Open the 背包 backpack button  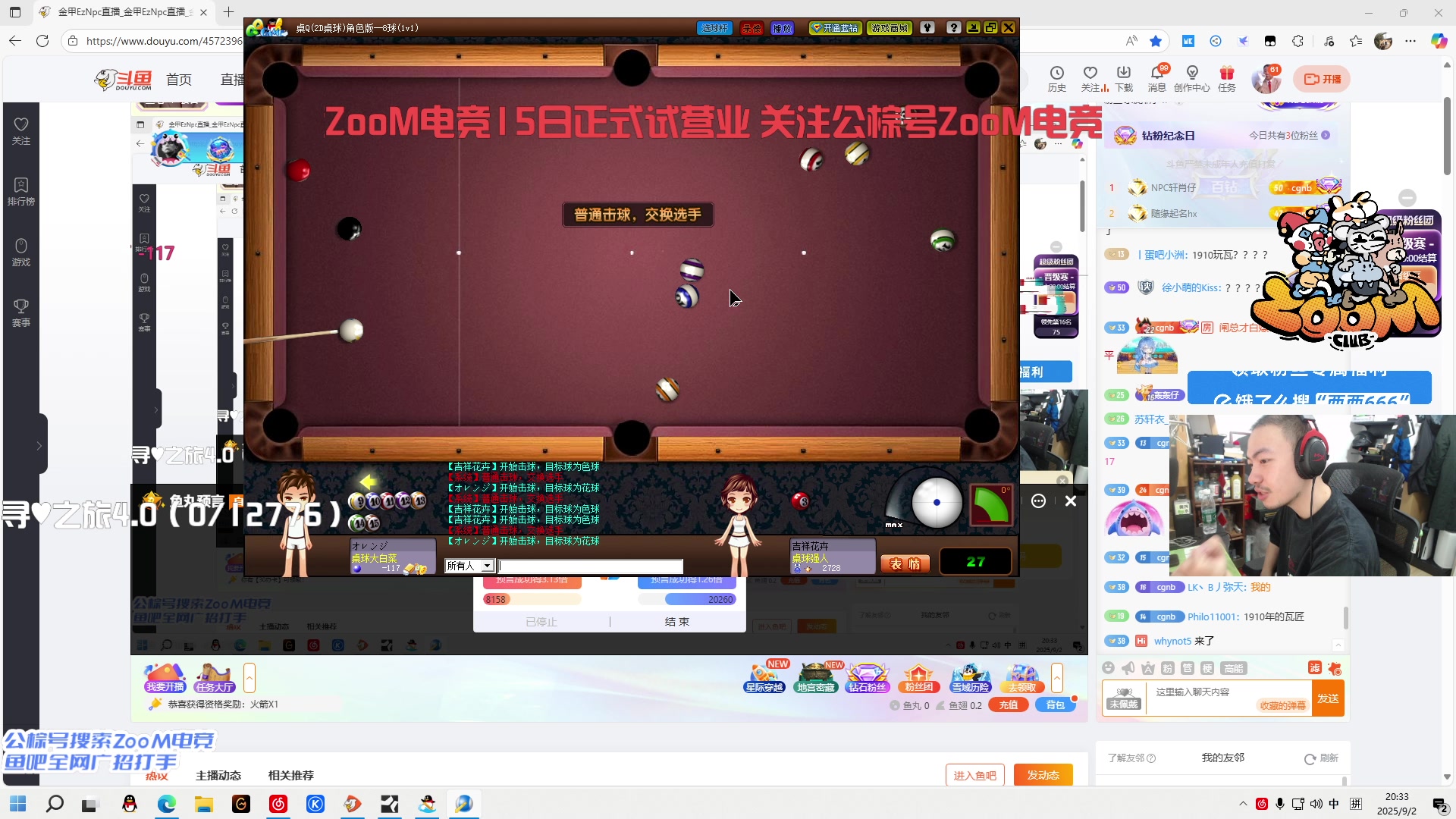1056,705
